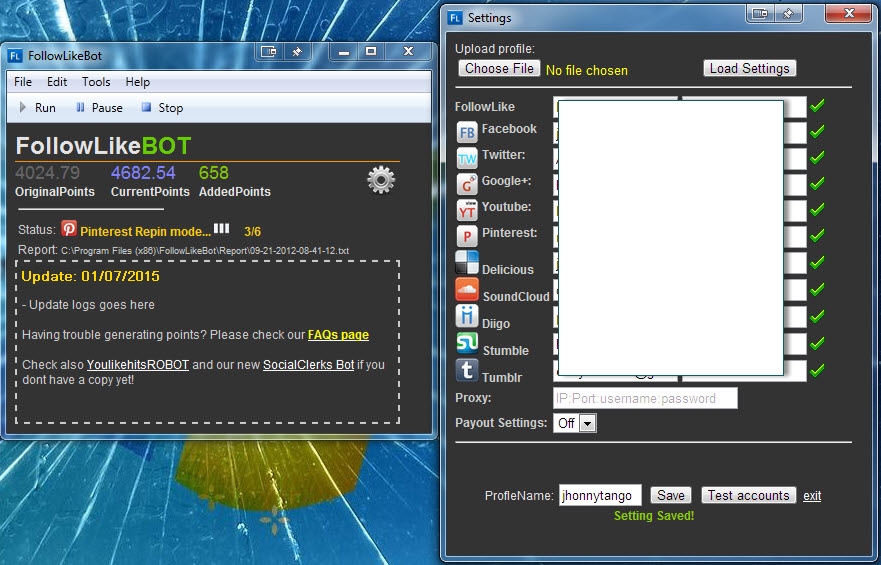881x565 pixels.
Task: Open the Help menu
Action: point(138,82)
